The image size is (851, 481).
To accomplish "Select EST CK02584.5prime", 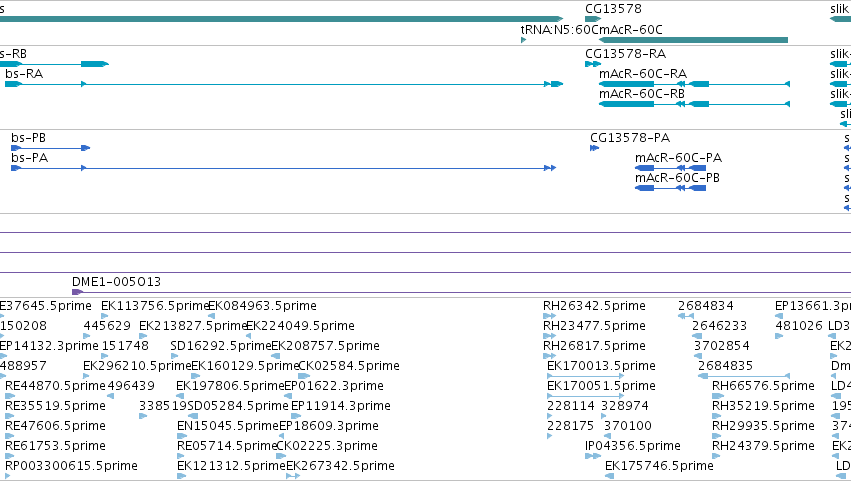I will click(349, 366).
